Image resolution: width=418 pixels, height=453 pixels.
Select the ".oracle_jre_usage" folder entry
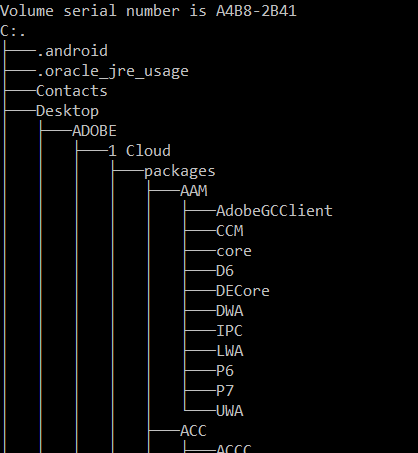pos(112,72)
